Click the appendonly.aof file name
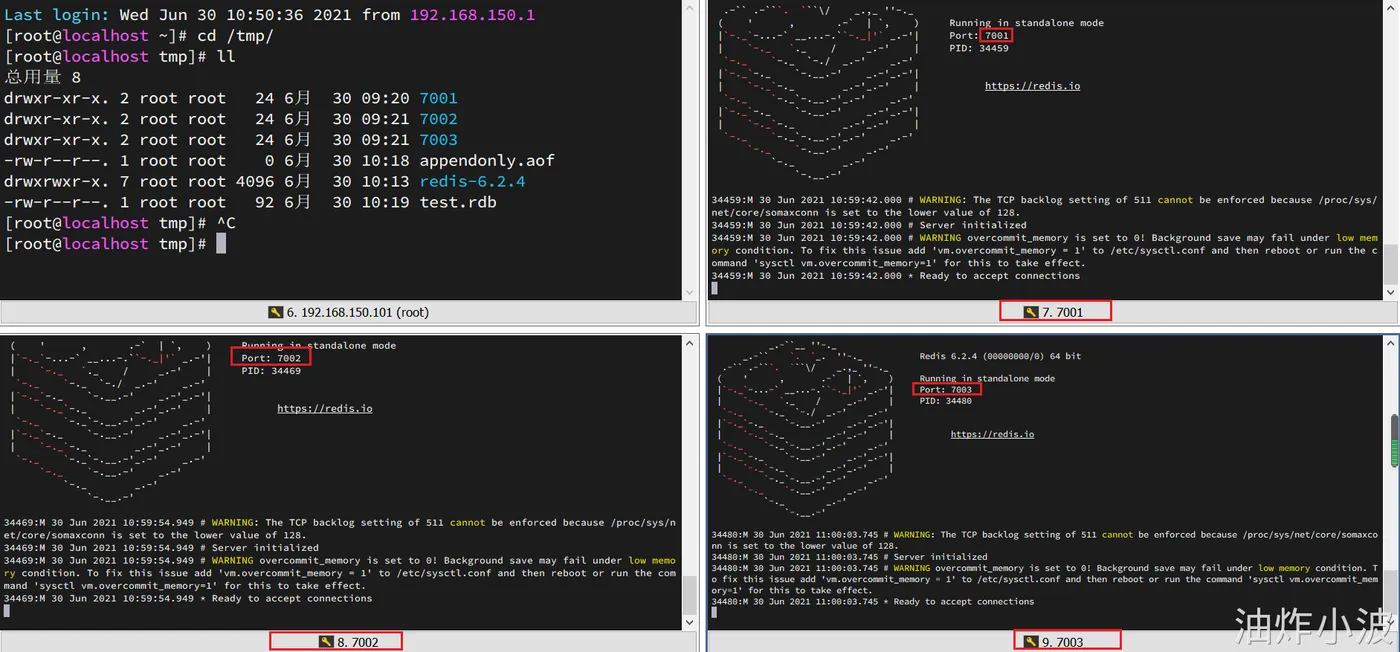Screen dimensions: 1400x652 [x=487, y=161]
